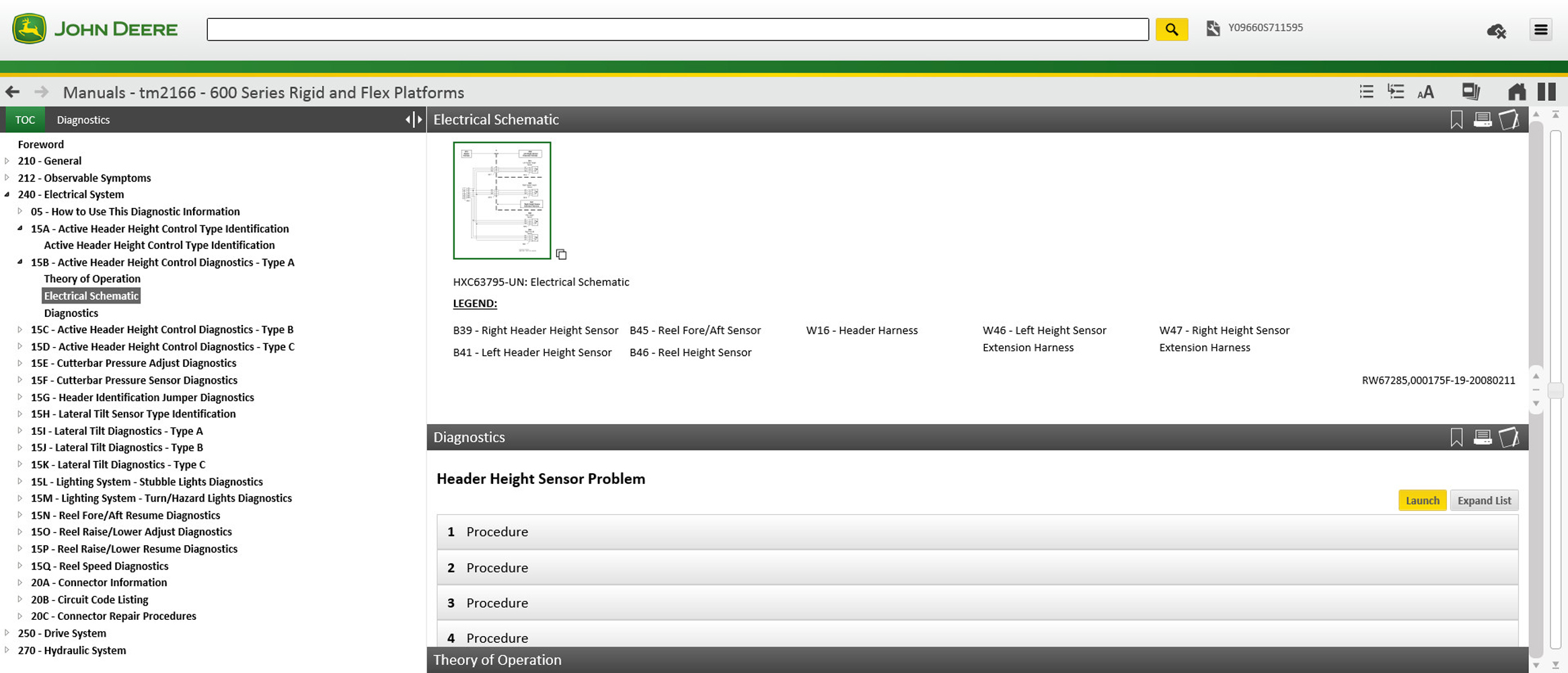Viewport: 1568px width, 673px height.
Task: Click the cloud offline status icon
Action: (x=1496, y=31)
